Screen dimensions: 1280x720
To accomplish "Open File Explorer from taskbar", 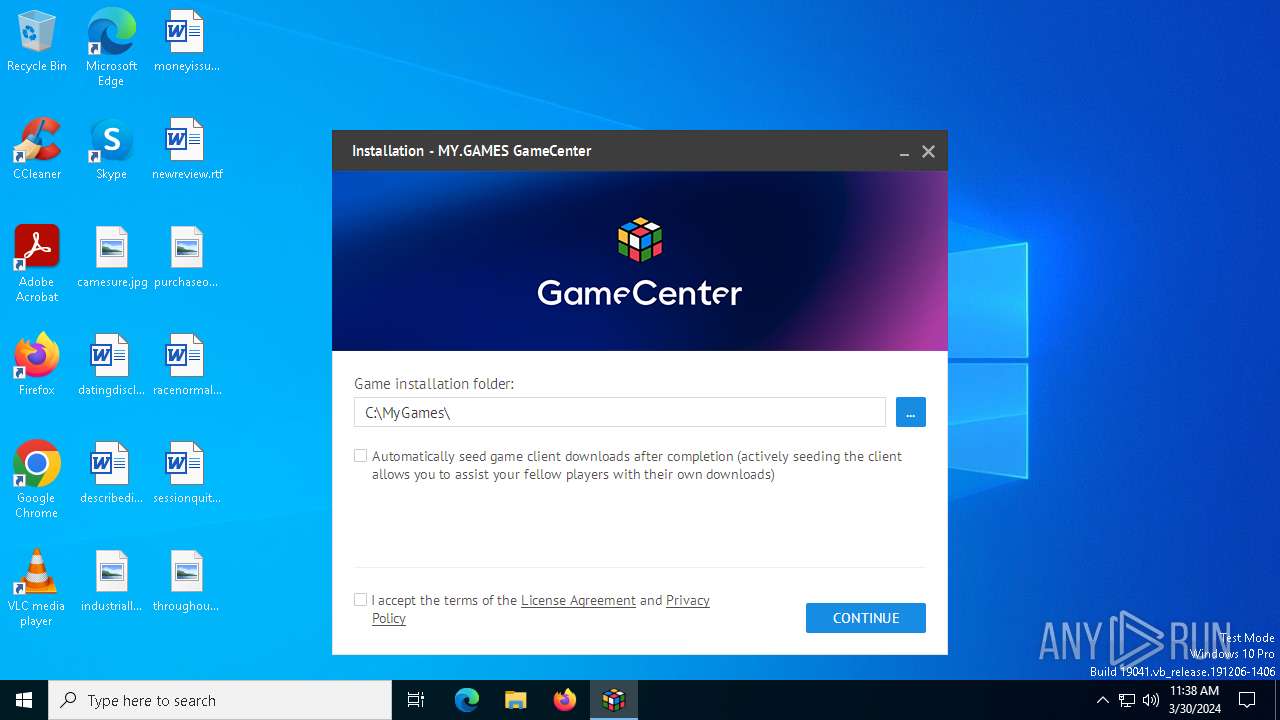I will [x=516, y=700].
